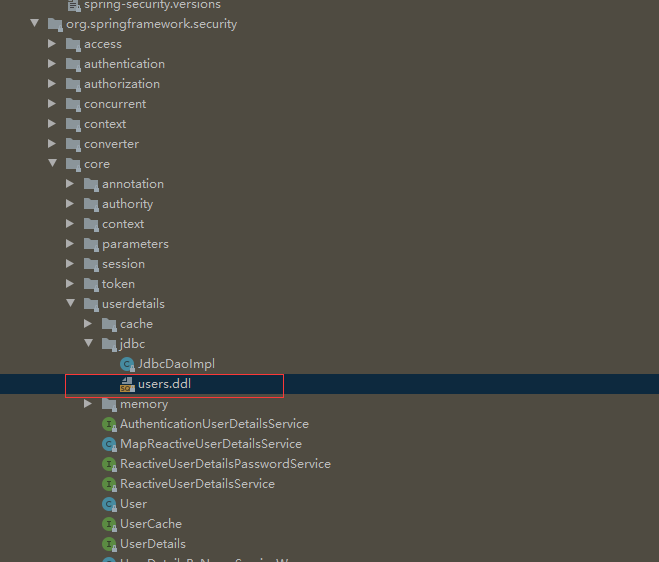Select the UserDetails interface name
Image resolution: width=659 pixels, height=562 pixels.
click(x=153, y=544)
